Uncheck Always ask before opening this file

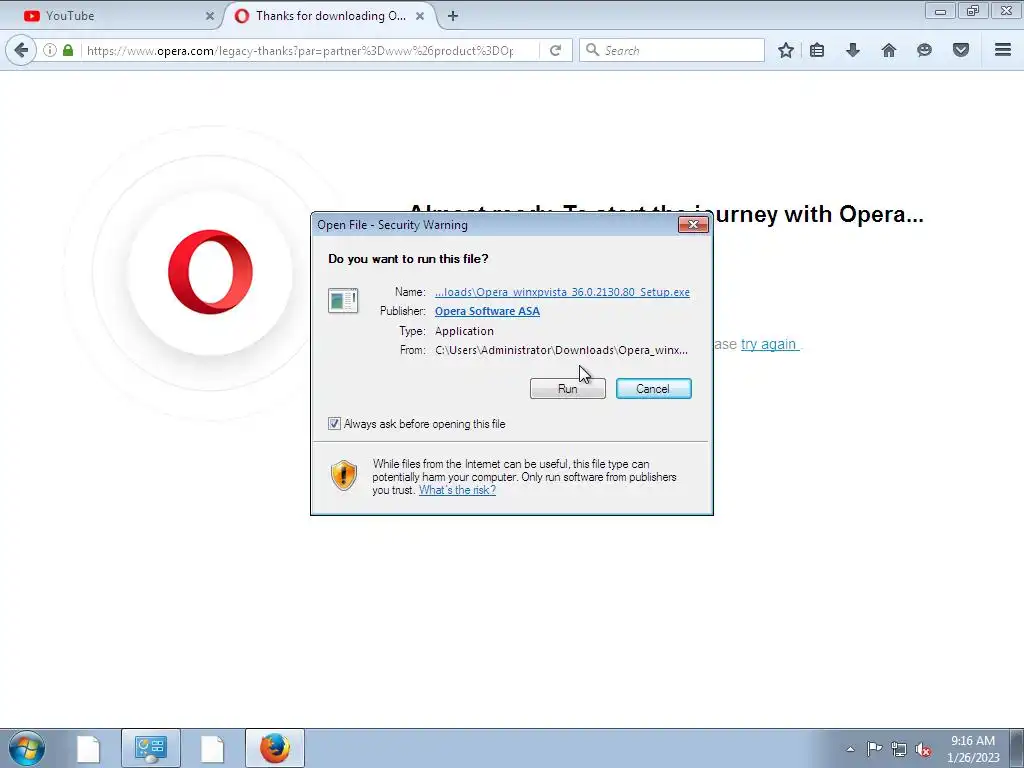334,424
